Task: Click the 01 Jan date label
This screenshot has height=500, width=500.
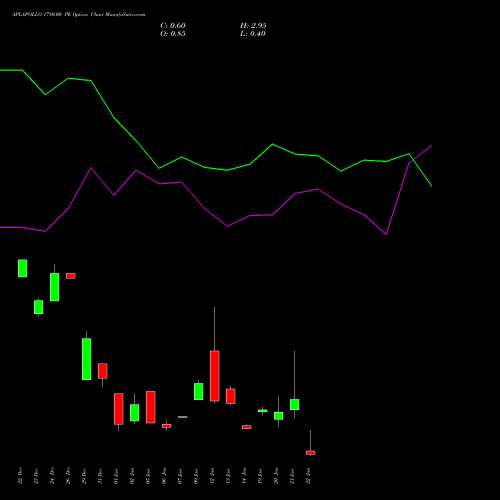Action: (116, 476)
